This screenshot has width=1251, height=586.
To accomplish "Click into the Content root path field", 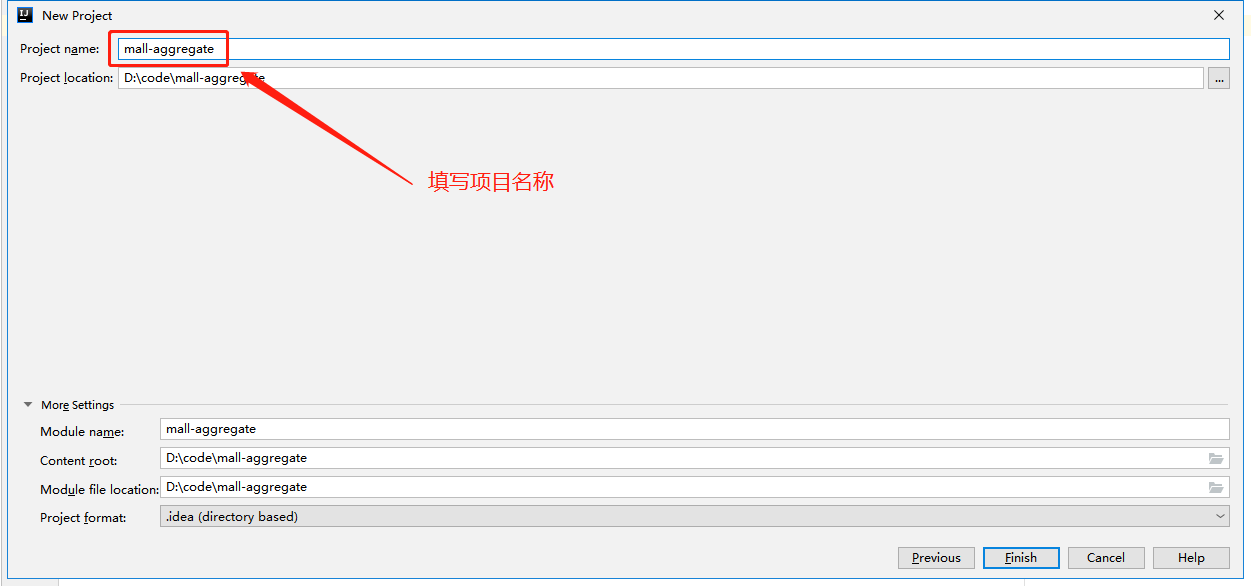I will [695, 458].
